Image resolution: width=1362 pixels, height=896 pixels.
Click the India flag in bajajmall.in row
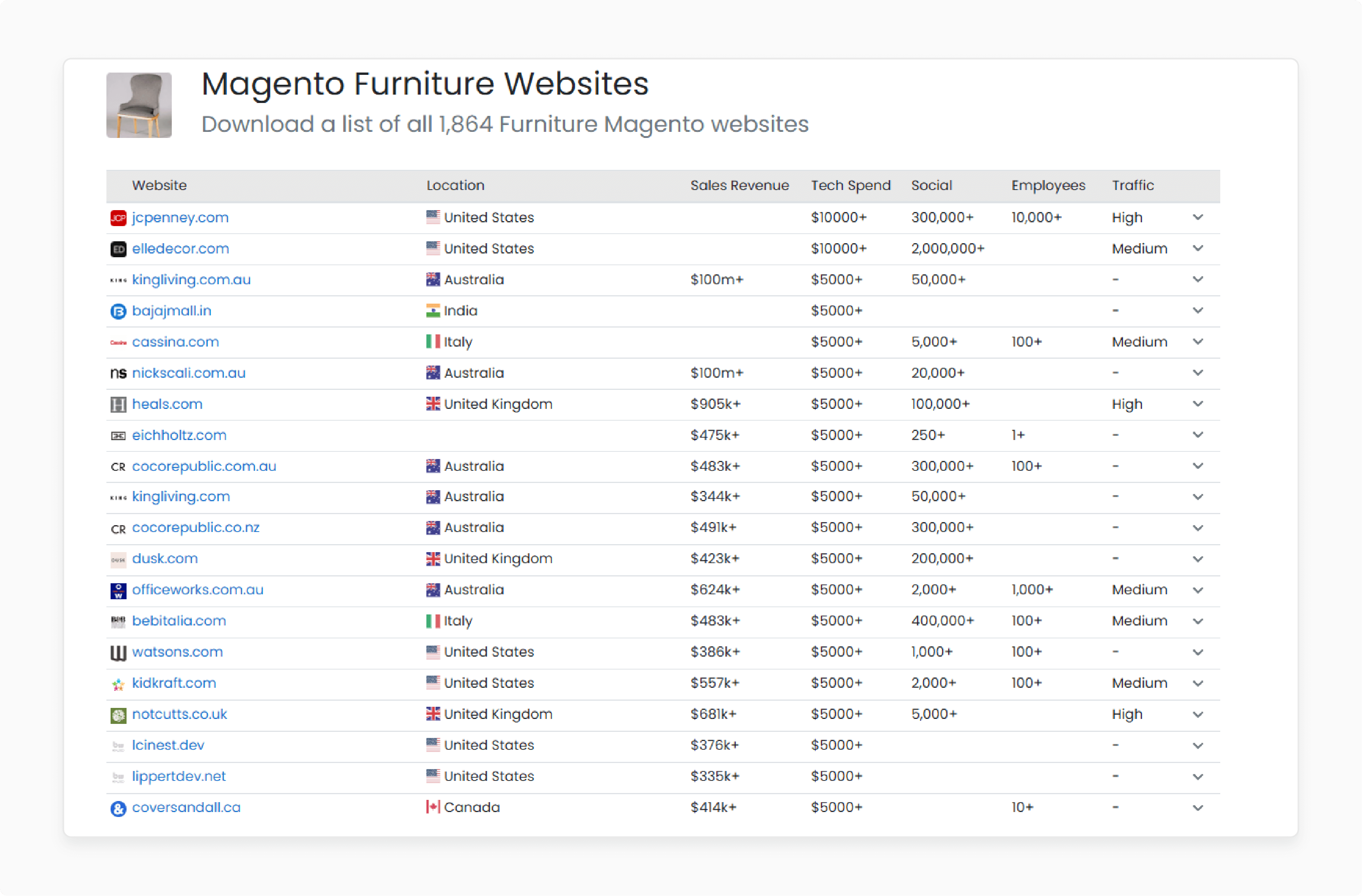432,311
